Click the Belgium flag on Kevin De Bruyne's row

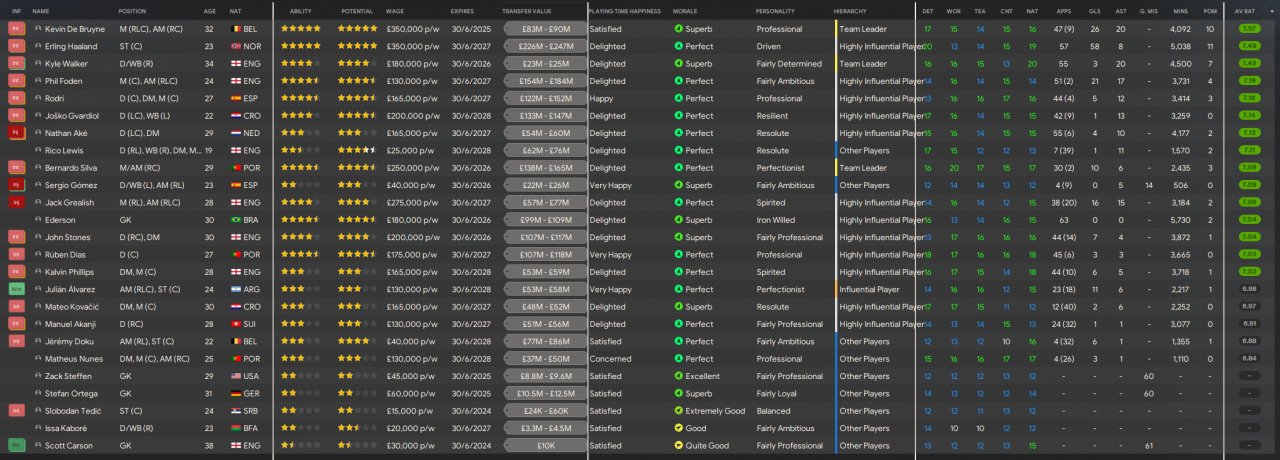click(236, 29)
